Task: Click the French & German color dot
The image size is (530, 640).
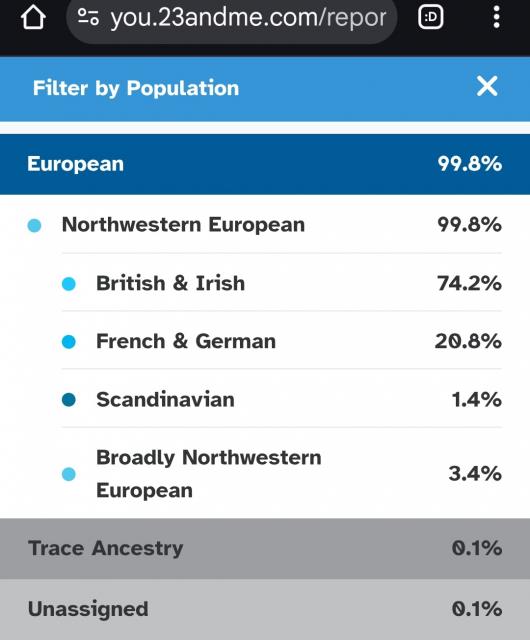Action: point(69,342)
